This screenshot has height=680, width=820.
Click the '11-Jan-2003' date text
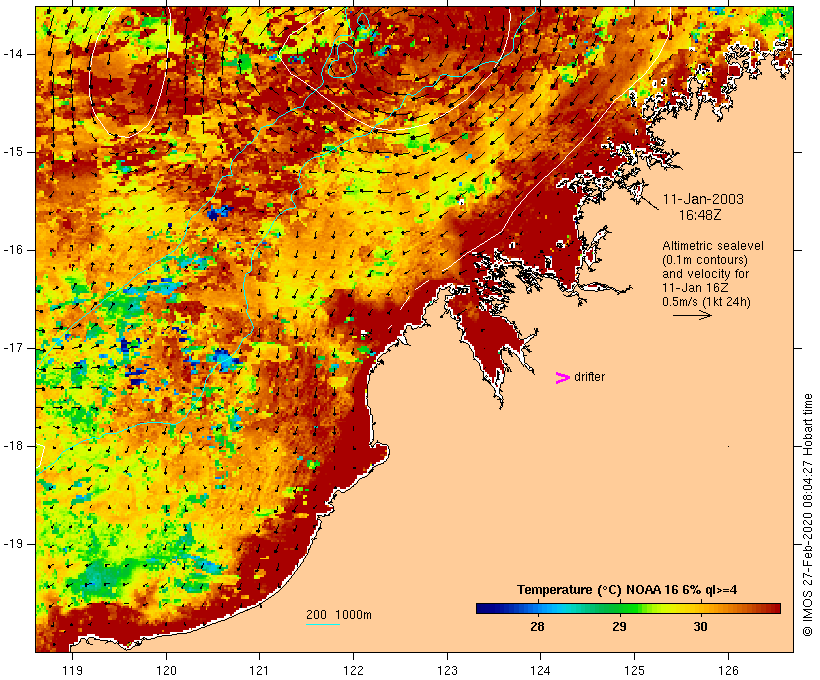[703, 199]
